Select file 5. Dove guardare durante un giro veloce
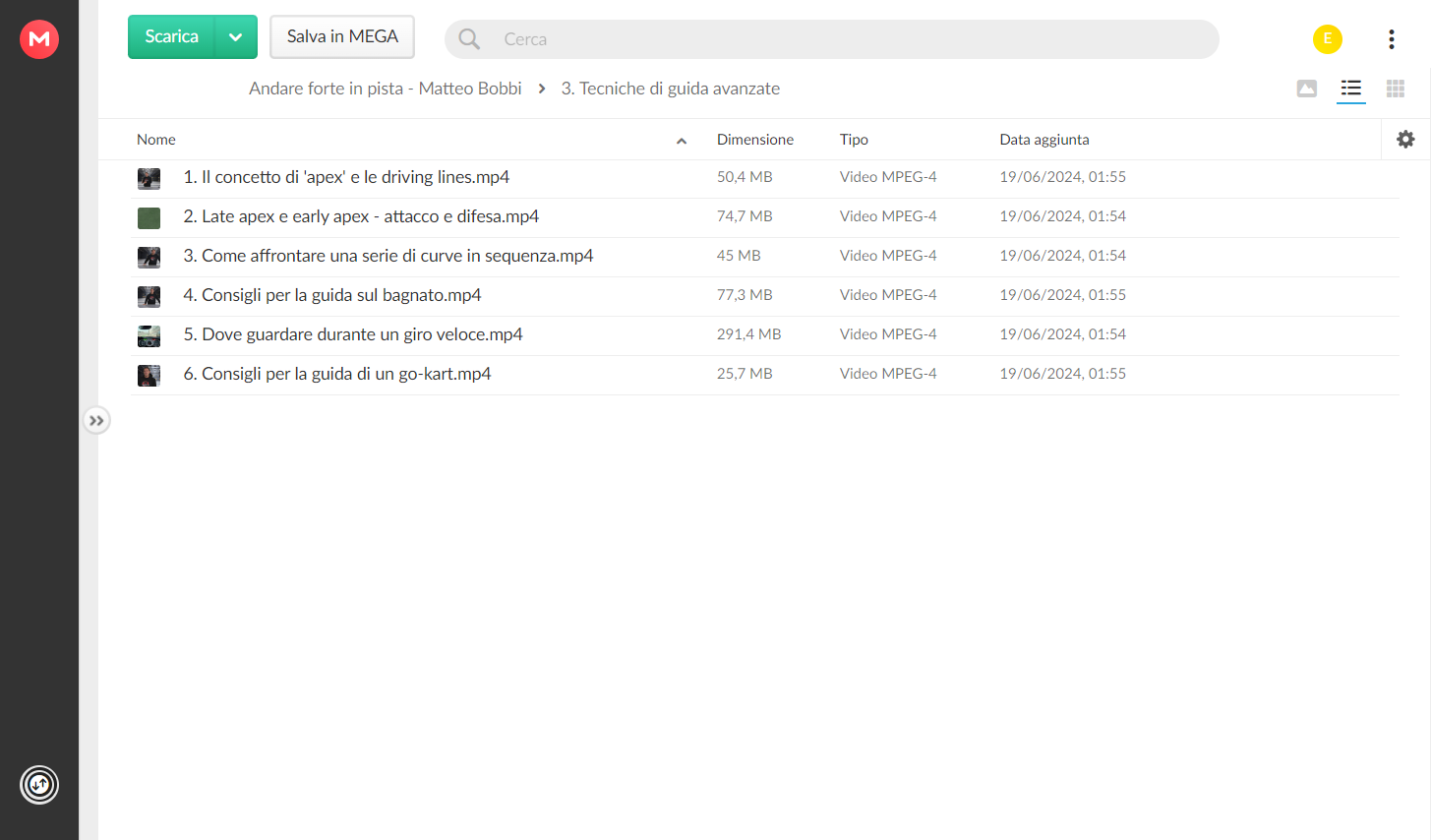 coord(765,335)
